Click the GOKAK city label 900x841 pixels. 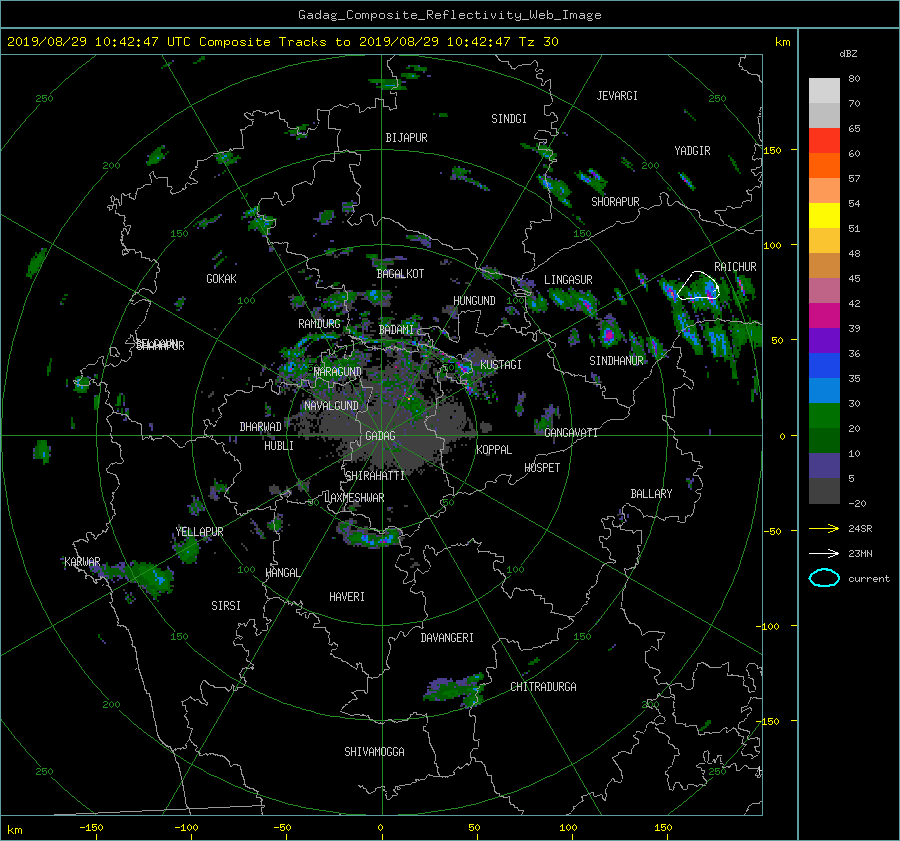(221, 279)
